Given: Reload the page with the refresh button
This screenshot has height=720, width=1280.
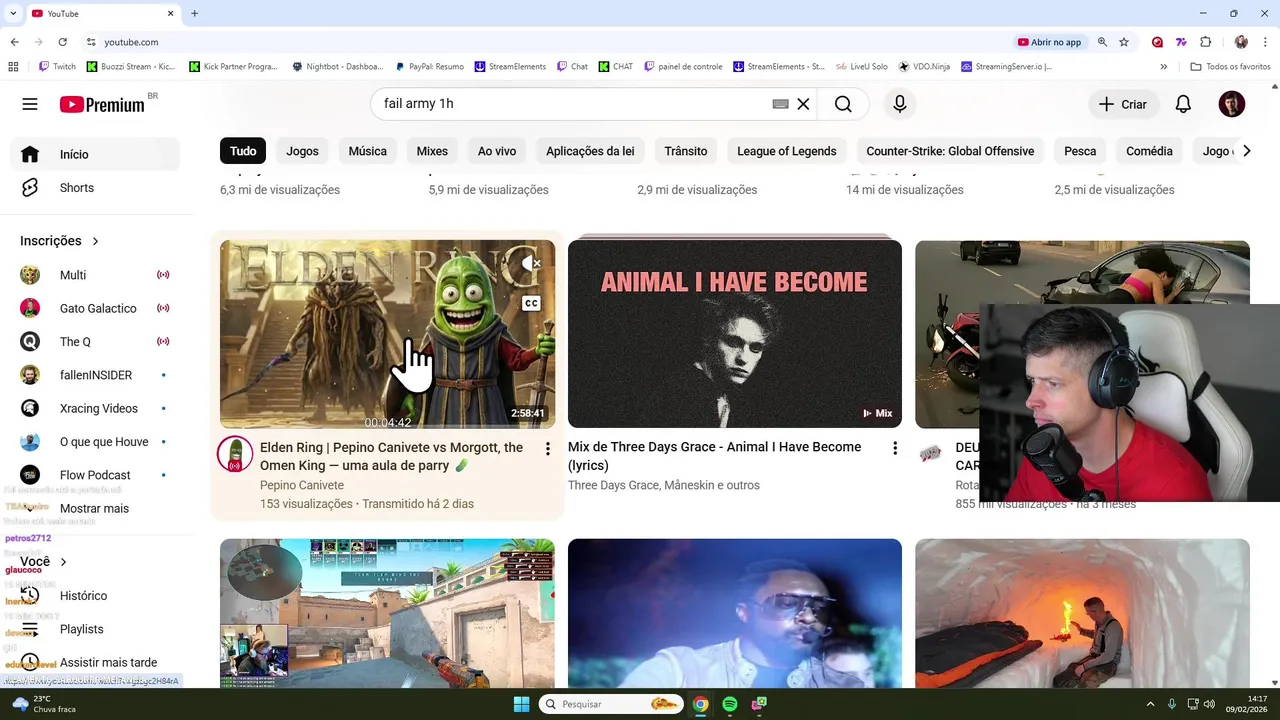Looking at the screenshot, I should (63, 42).
